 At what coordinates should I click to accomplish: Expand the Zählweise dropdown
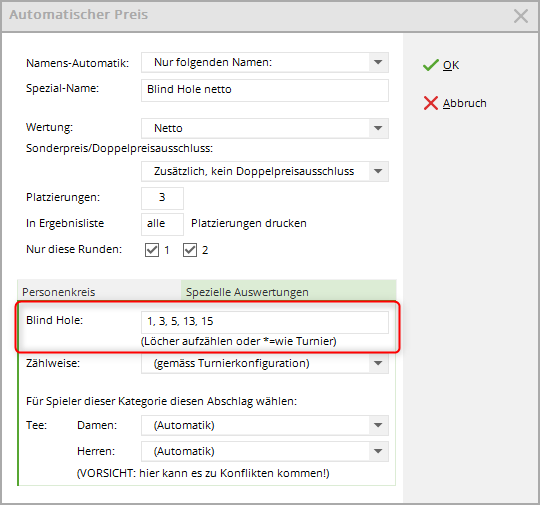coord(378,363)
